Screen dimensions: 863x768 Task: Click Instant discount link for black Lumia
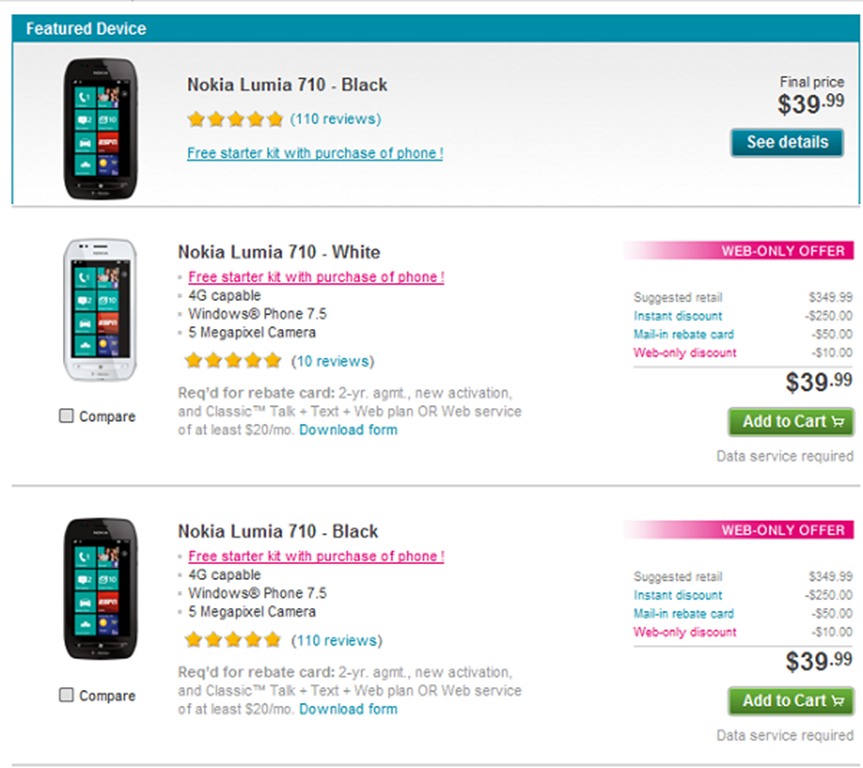tap(677, 595)
